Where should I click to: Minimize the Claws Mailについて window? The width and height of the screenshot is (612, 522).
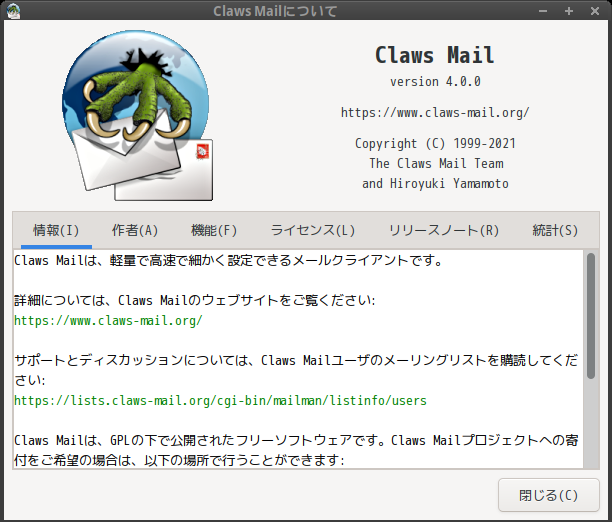point(543,11)
